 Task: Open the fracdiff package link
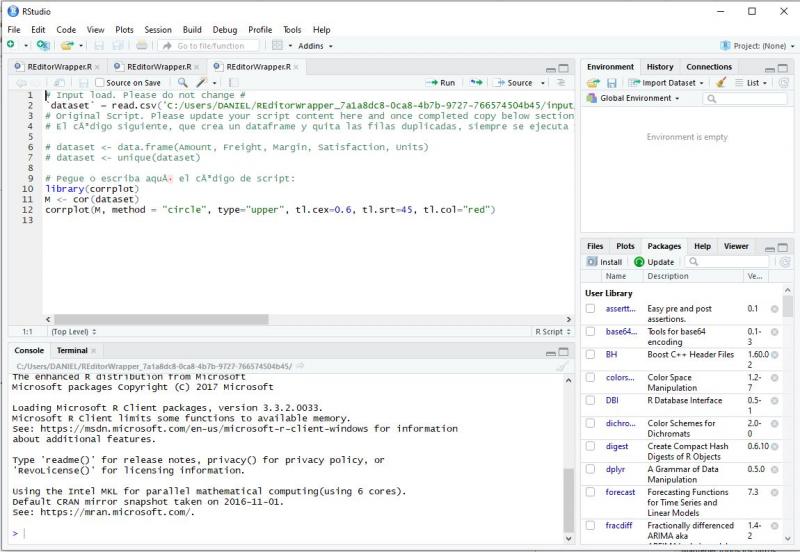[x=619, y=525]
